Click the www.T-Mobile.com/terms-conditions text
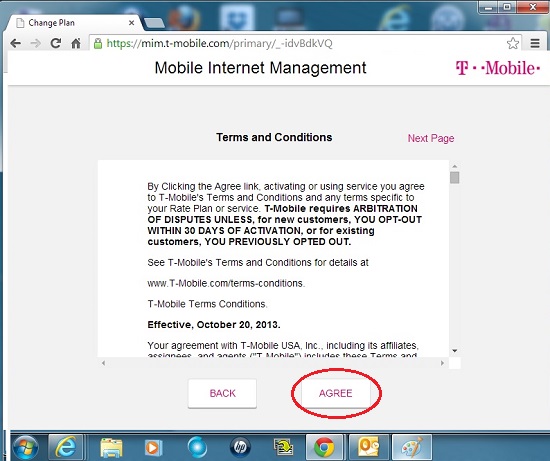This screenshot has height=461, width=550. [x=226, y=283]
